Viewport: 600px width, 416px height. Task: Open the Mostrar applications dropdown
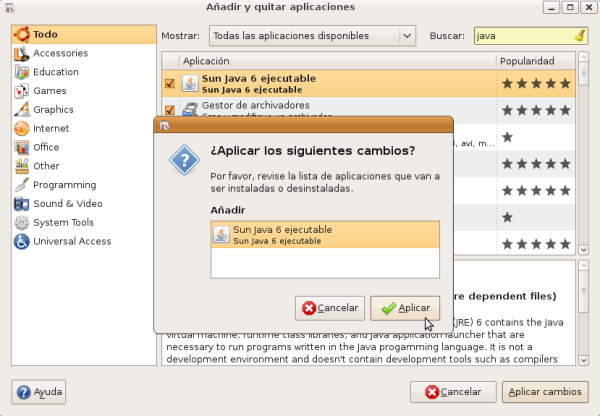pyautogui.click(x=312, y=36)
